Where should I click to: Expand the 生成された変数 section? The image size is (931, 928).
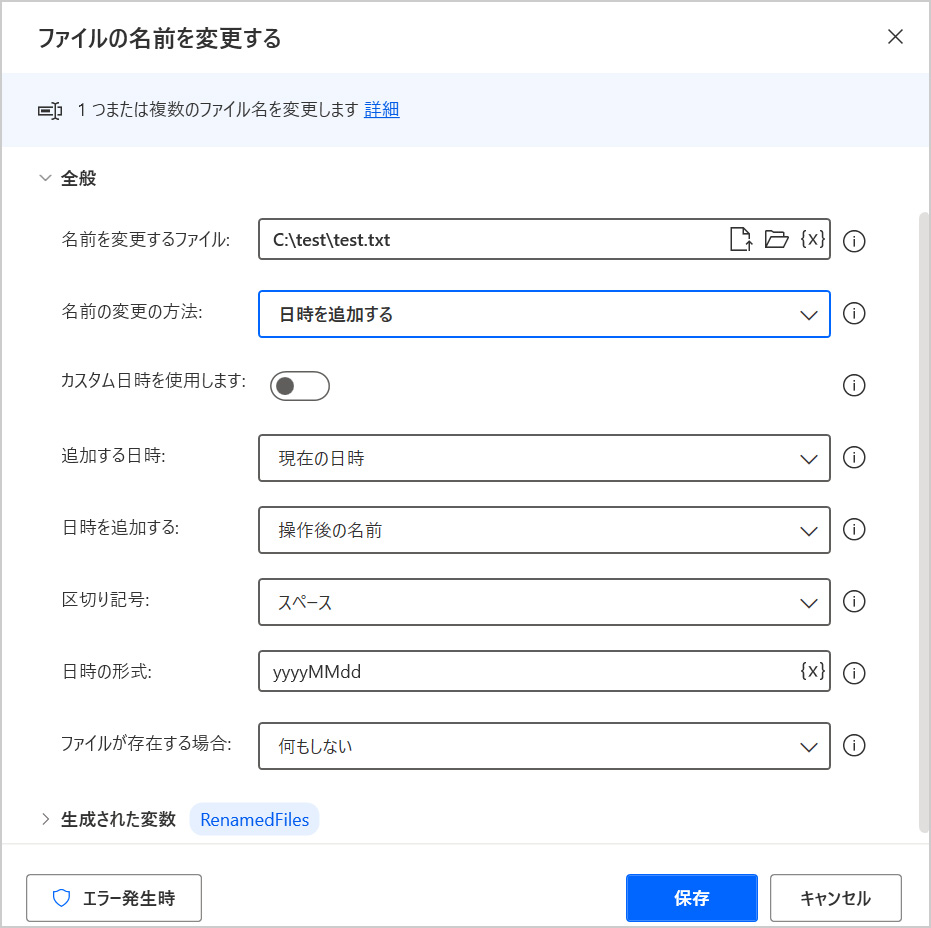click(45, 820)
